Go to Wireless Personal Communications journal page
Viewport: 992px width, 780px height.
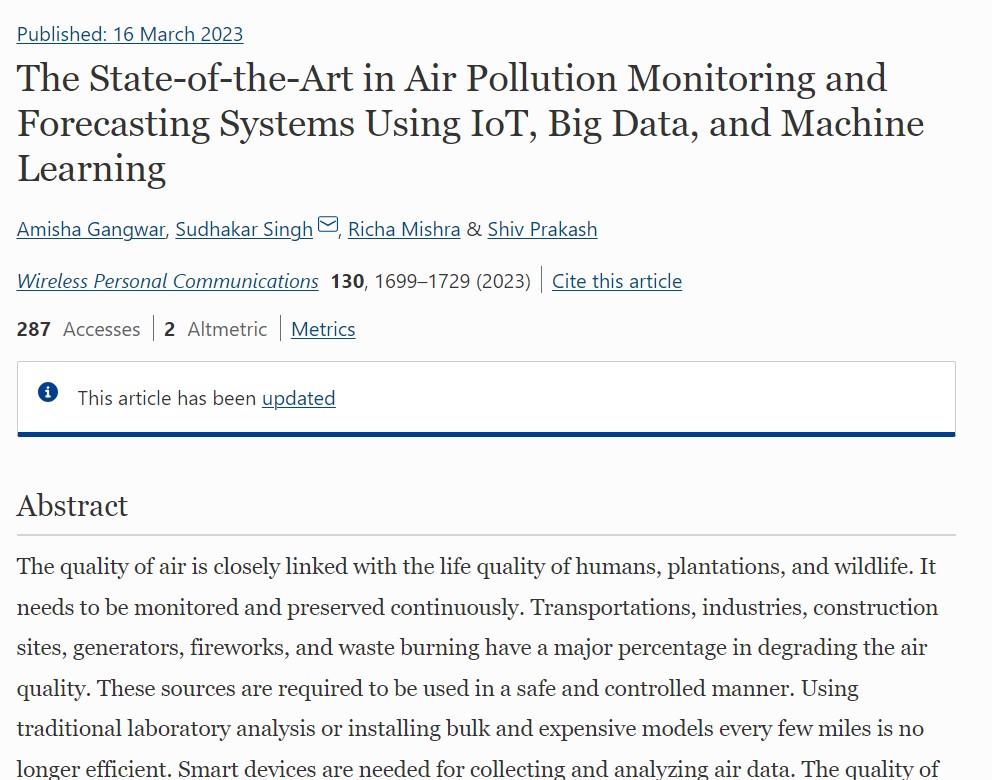168,281
